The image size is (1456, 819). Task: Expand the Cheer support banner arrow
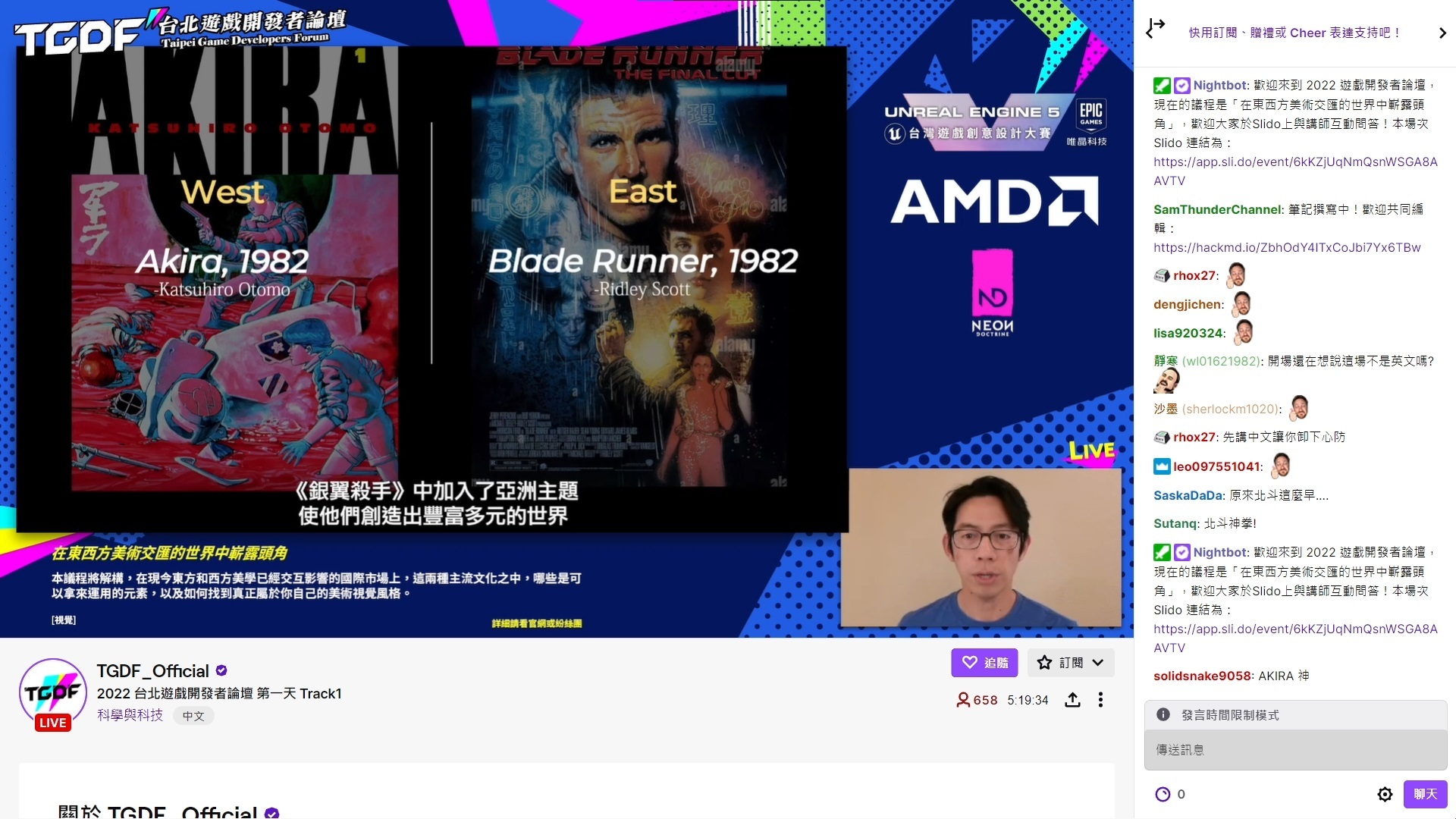pos(1442,33)
